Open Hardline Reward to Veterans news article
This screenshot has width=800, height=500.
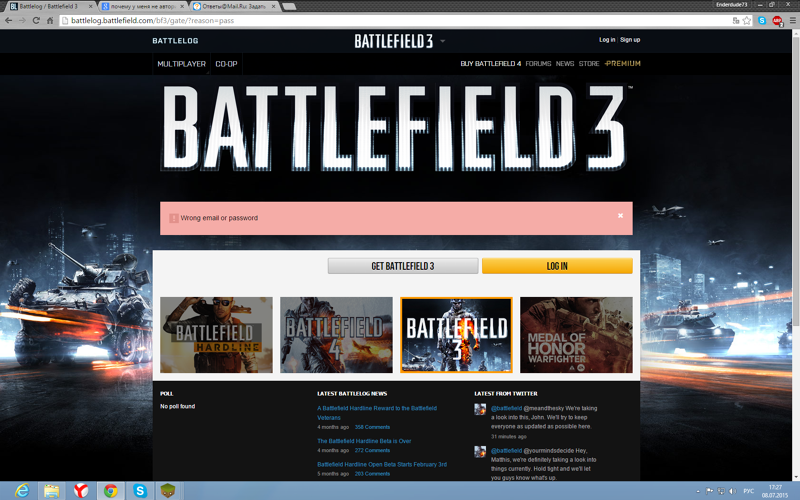[377, 413]
